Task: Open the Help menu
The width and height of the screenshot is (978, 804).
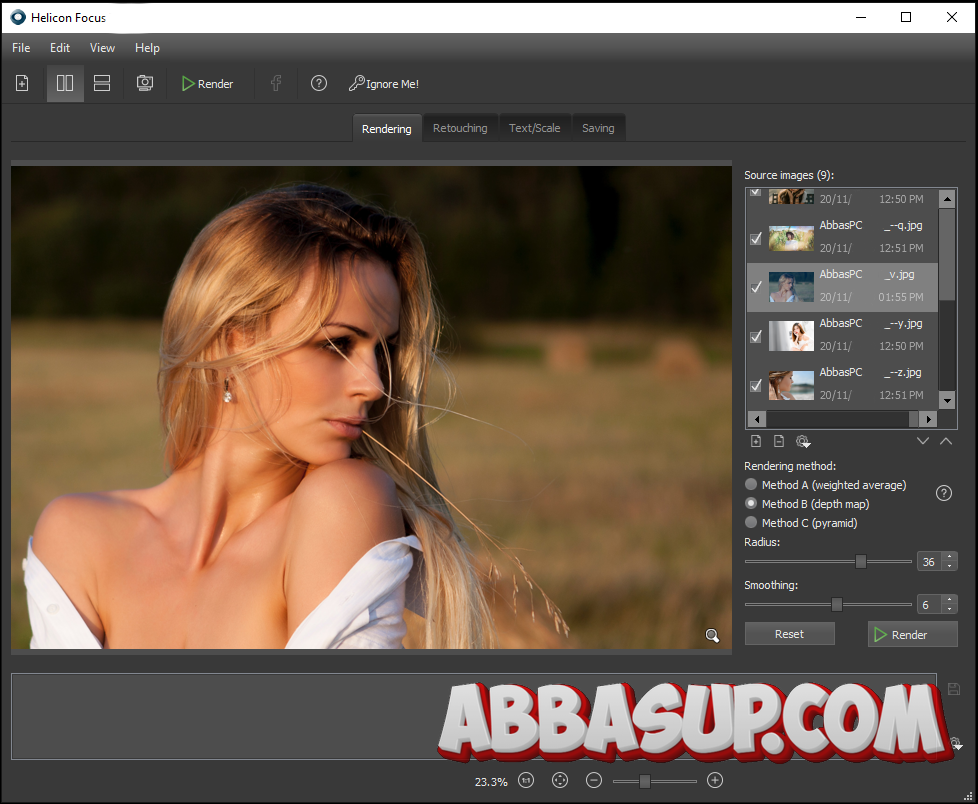Action: pyautogui.click(x=147, y=47)
